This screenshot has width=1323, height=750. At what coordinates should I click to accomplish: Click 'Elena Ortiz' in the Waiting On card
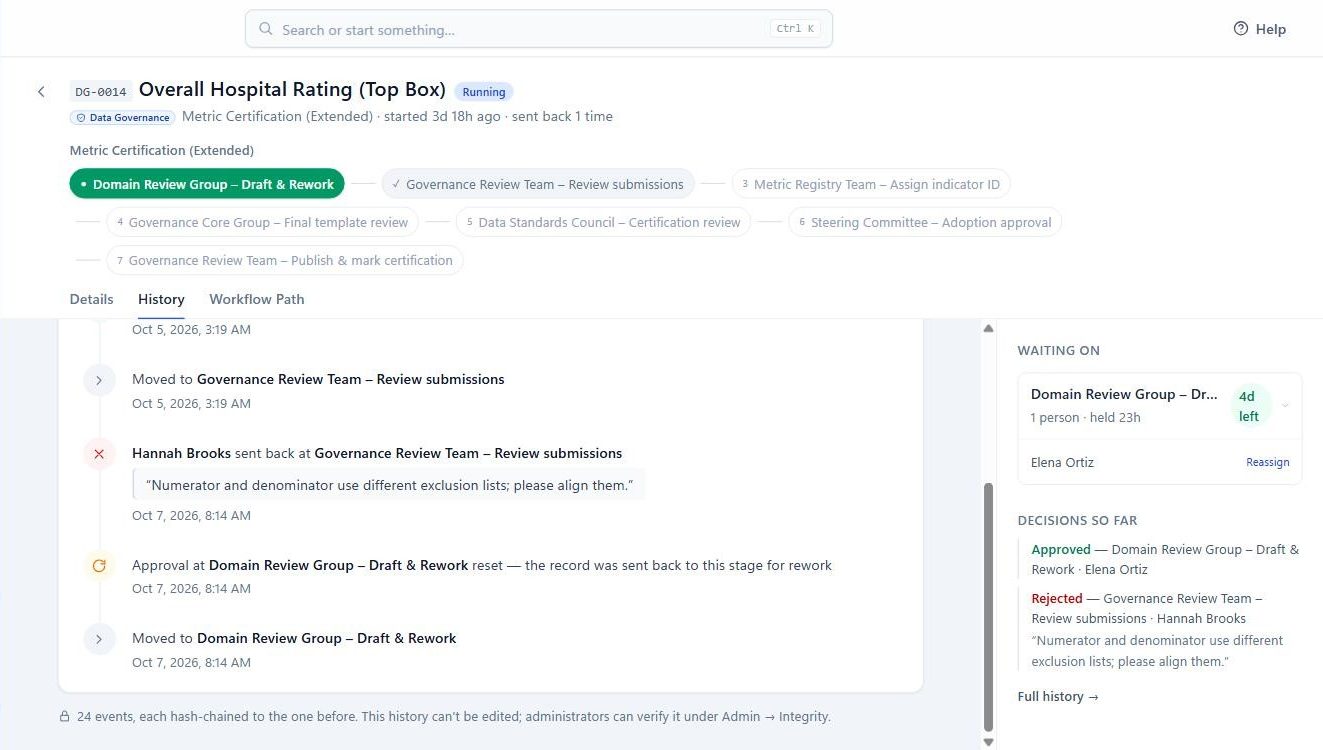point(1062,463)
